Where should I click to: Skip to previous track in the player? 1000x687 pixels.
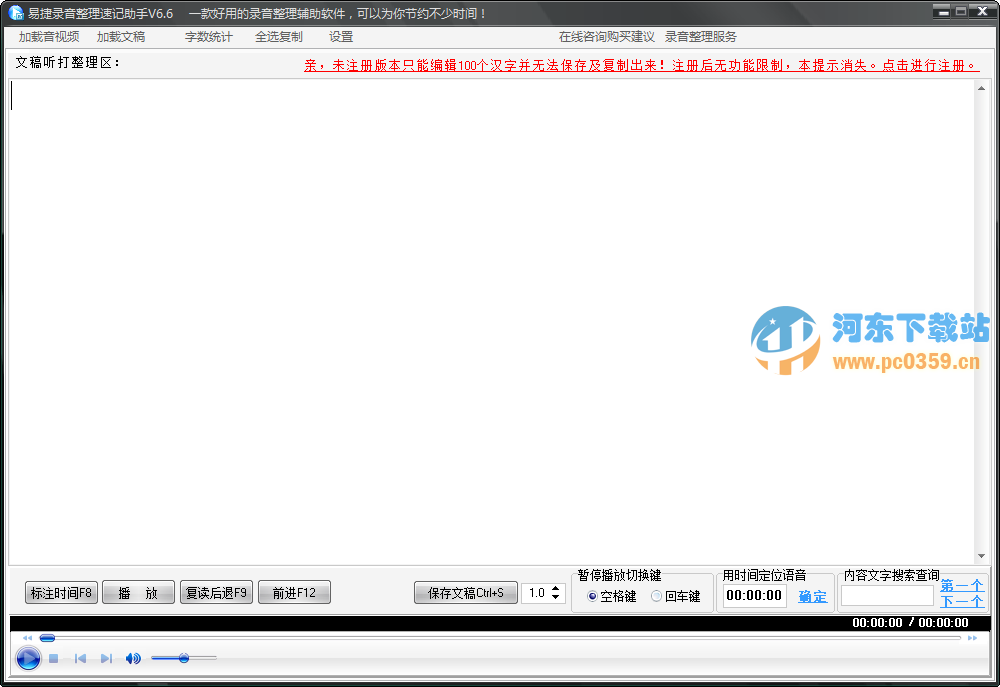click(80, 658)
